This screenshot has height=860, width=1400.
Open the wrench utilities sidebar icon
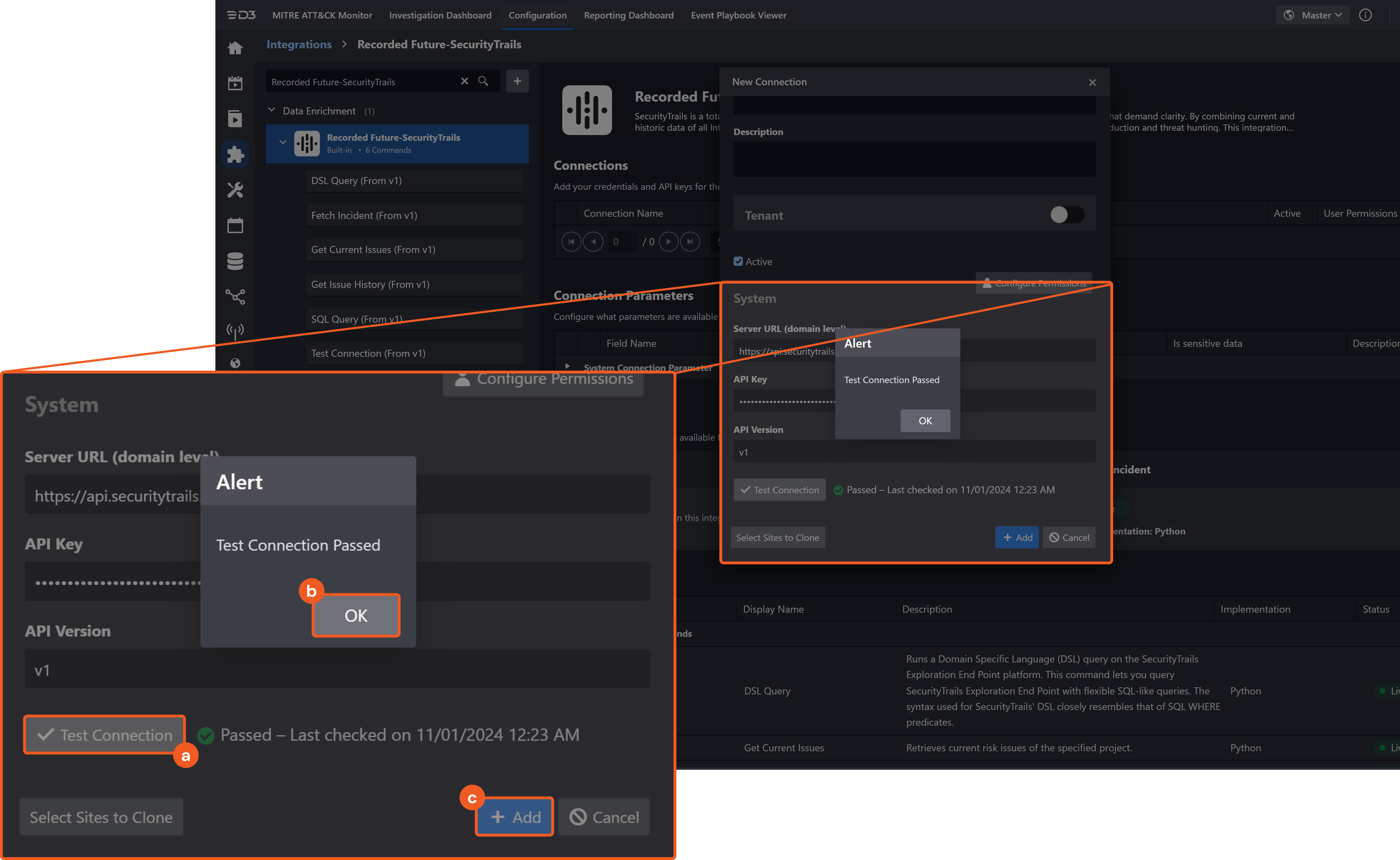click(x=235, y=189)
